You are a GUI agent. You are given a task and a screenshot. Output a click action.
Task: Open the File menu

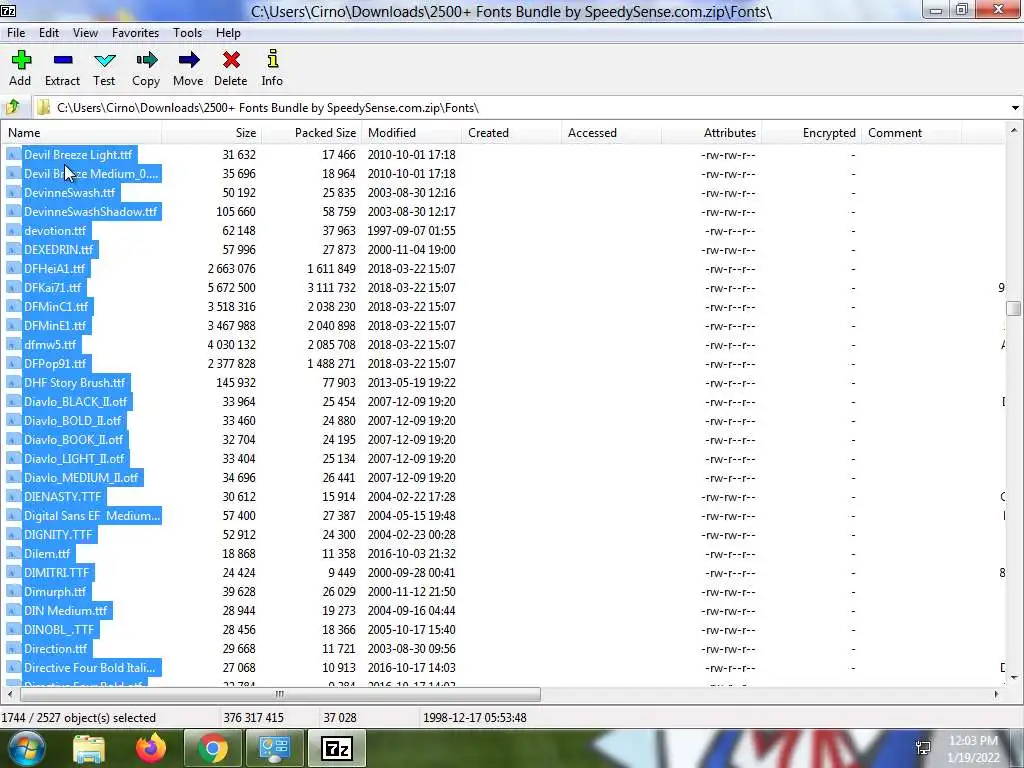(x=16, y=33)
